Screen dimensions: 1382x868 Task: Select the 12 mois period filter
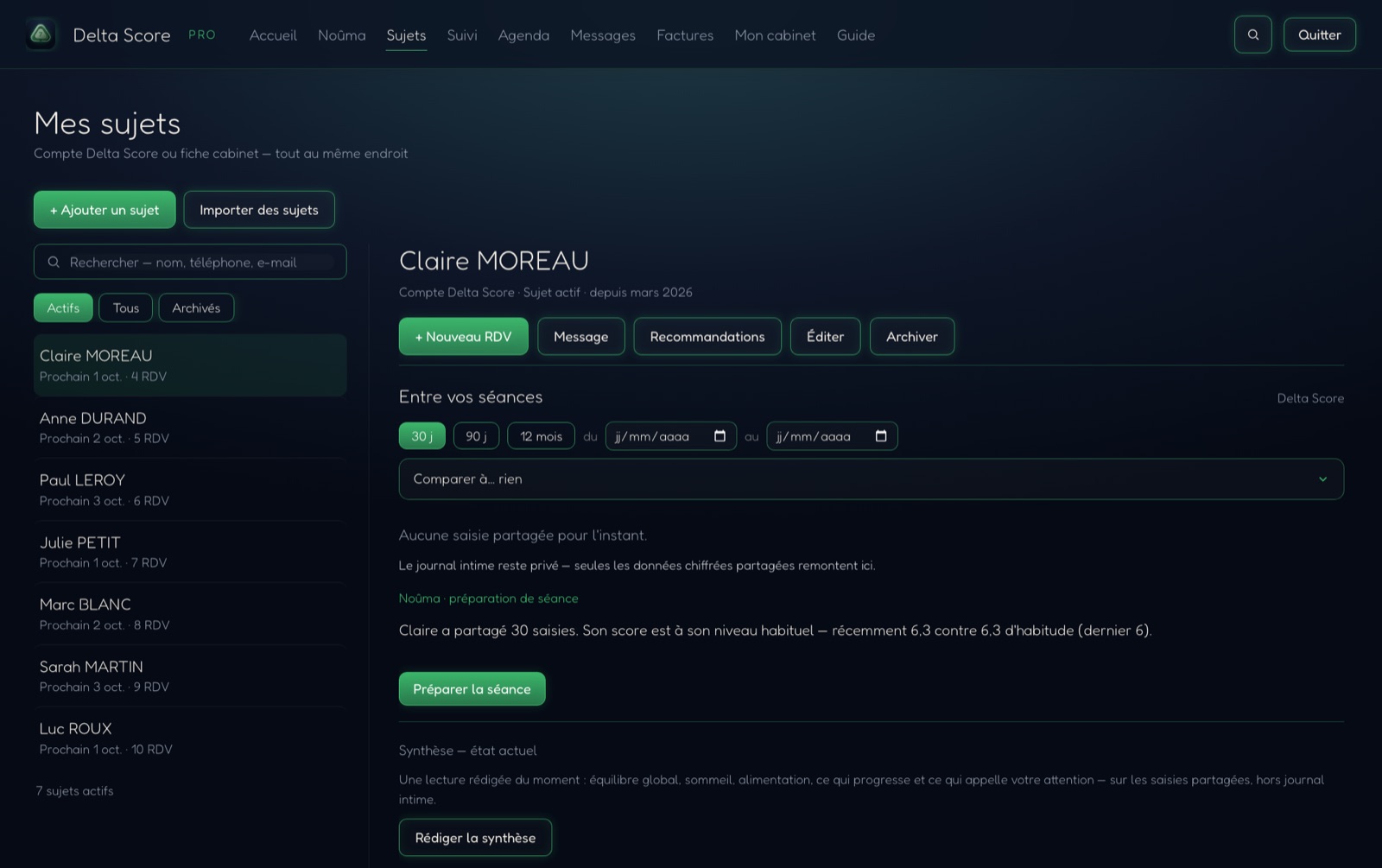point(541,436)
